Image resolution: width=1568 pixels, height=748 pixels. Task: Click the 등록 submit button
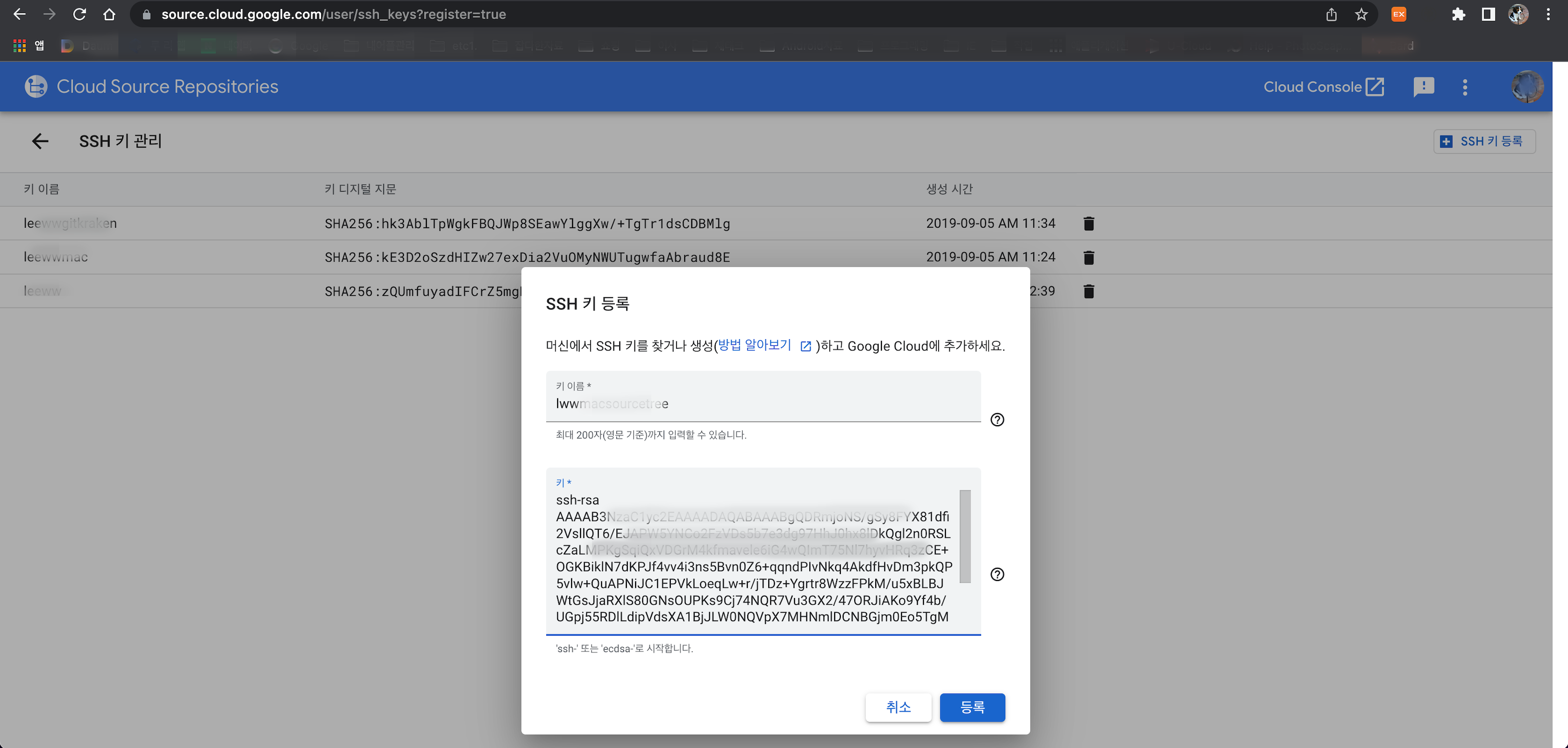click(x=972, y=707)
